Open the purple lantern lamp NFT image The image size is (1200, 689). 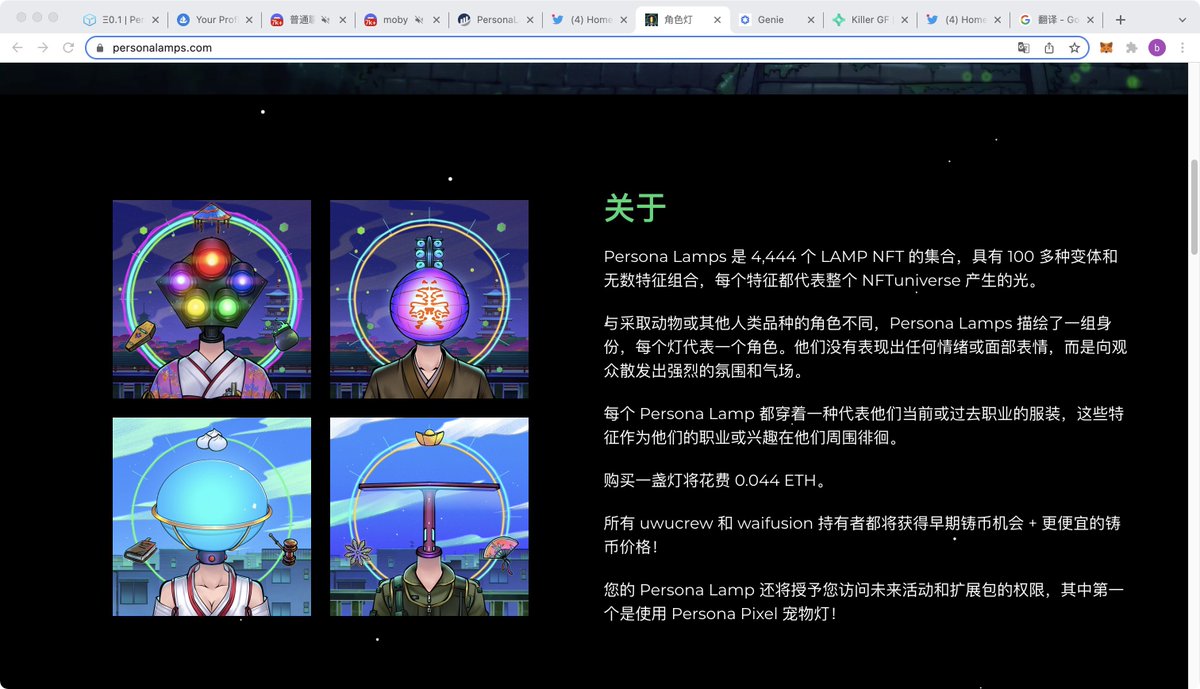(429, 299)
